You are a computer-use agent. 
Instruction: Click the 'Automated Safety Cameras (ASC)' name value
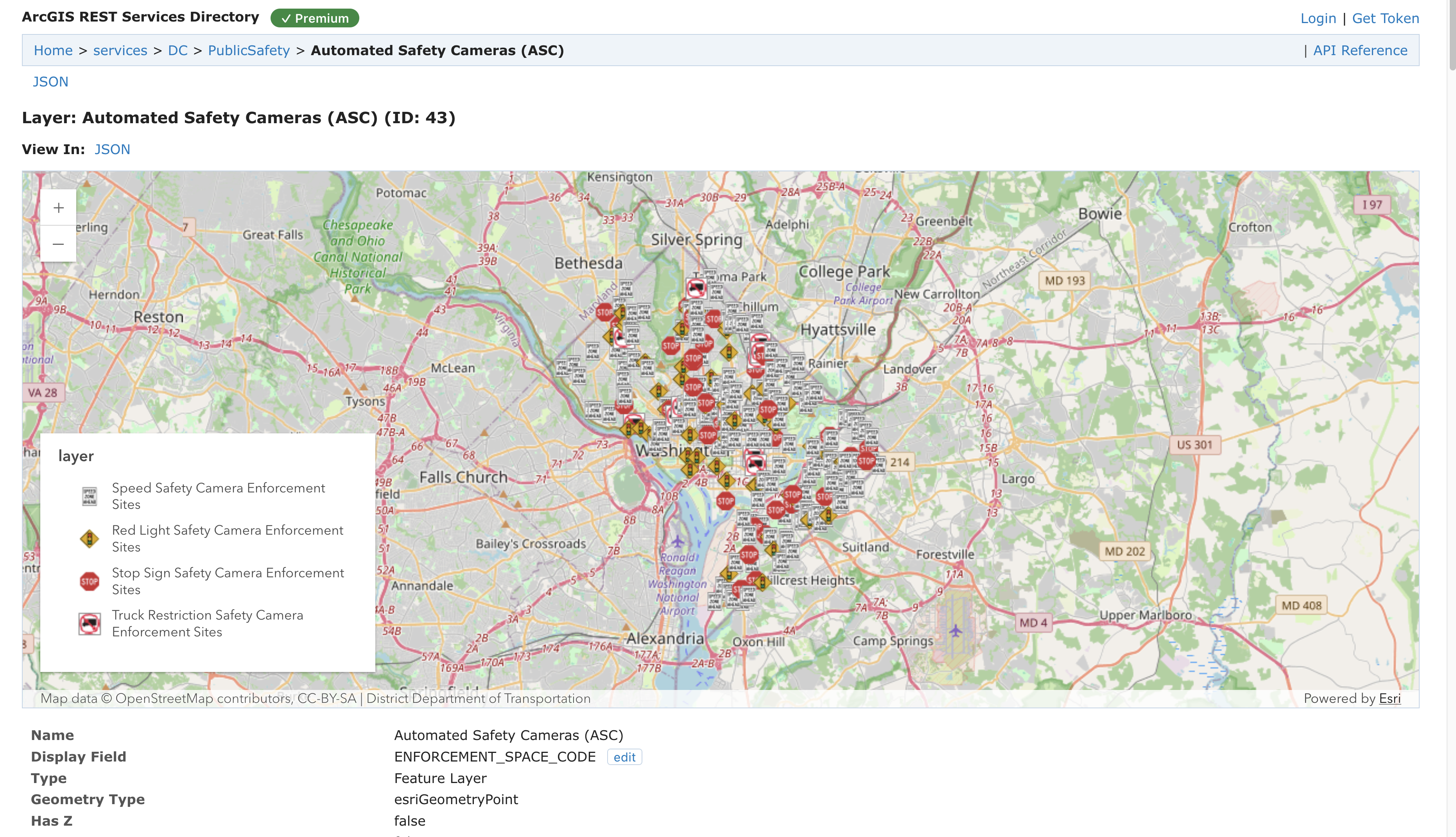(x=509, y=735)
